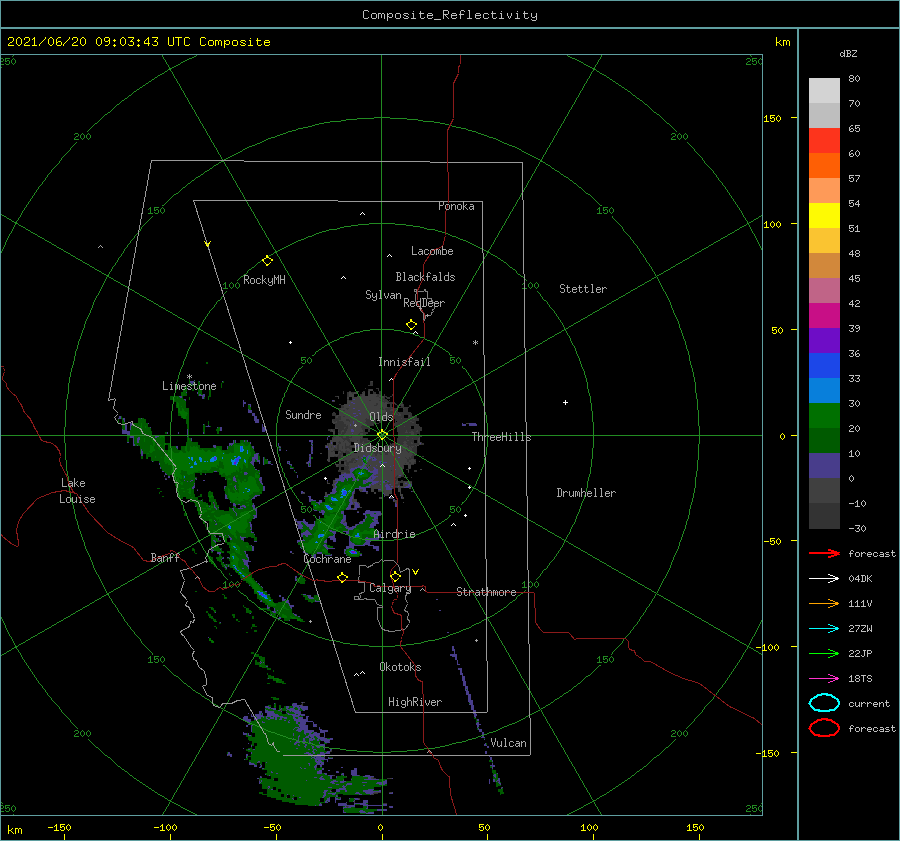900x841 pixels.
Task: Click the Vulcan label
Action: pyautogui.click(x=508, y=743)
